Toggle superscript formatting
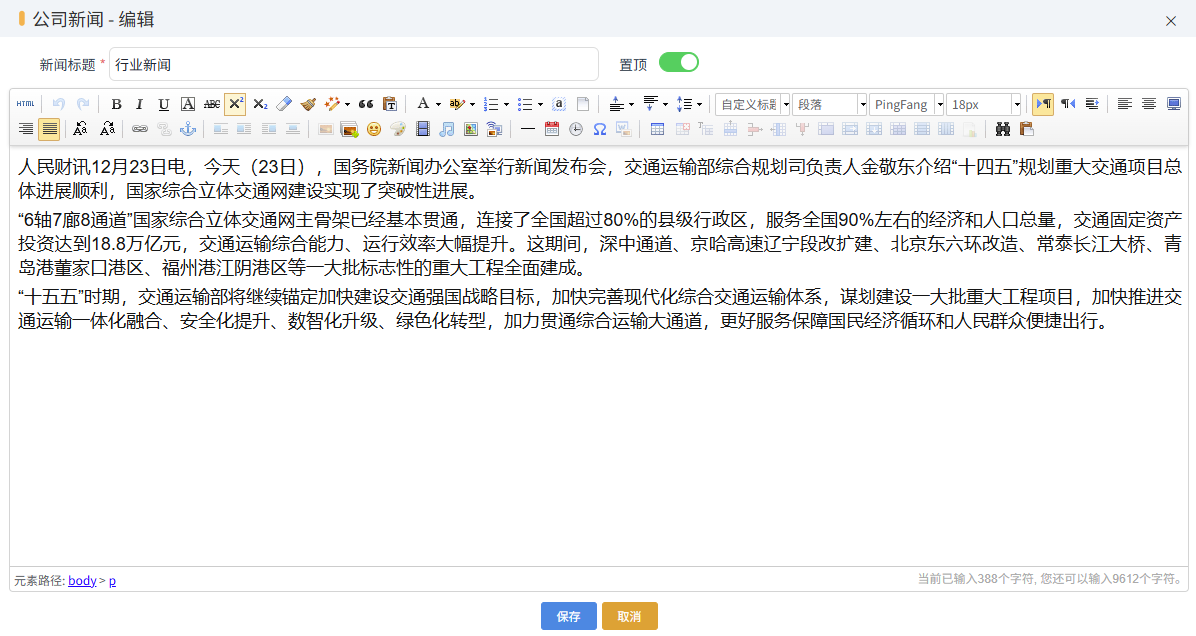1196x636 pixels. pos(235,104)
